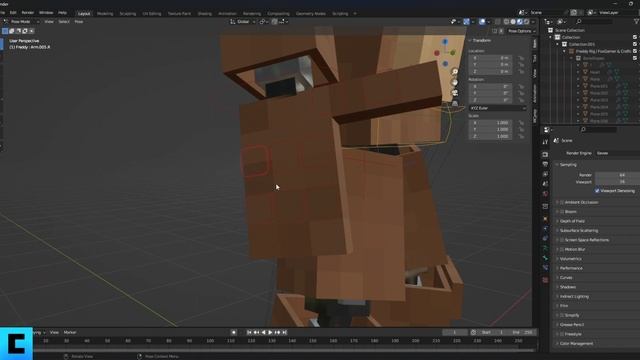Toggle auto keying record button

tap(234, 333)
